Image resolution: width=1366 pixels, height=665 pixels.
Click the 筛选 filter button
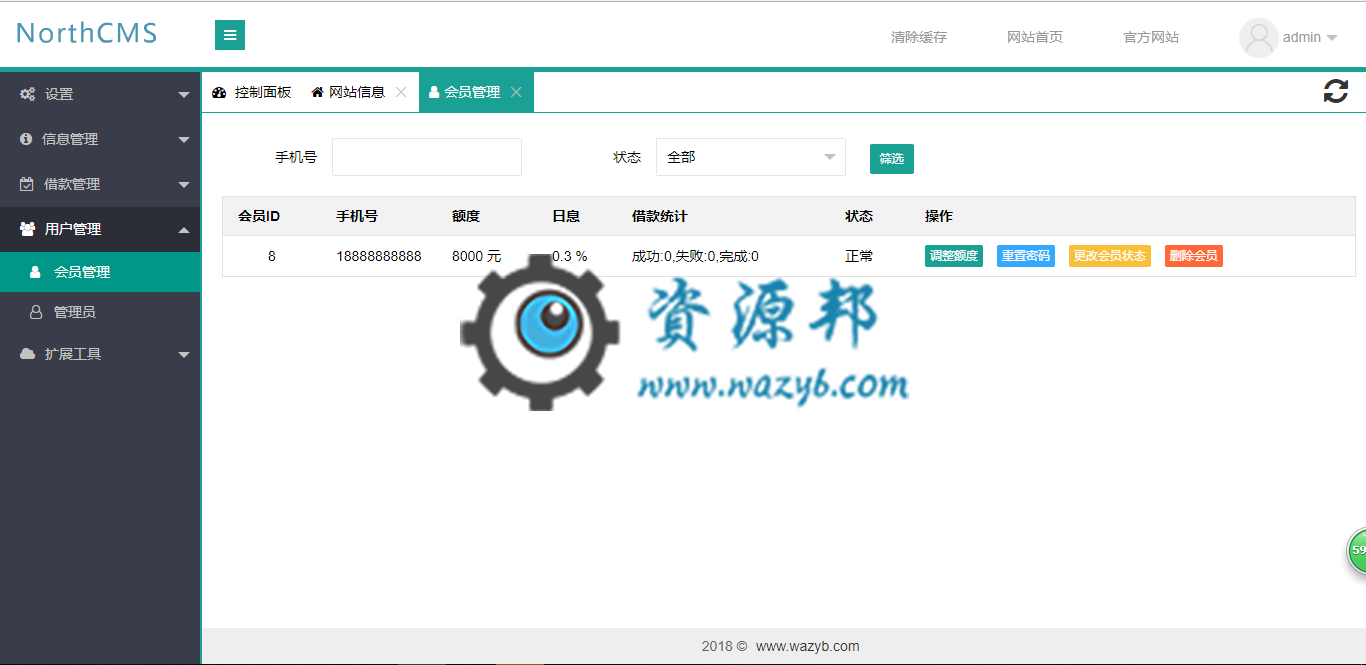pos(892,158)
